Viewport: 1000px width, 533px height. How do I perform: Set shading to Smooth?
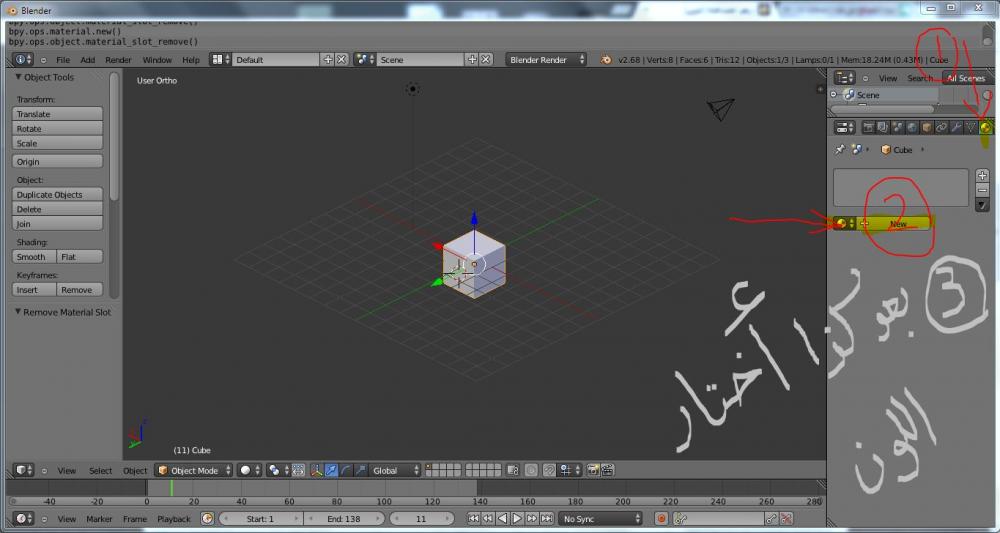tap(34, 257)
